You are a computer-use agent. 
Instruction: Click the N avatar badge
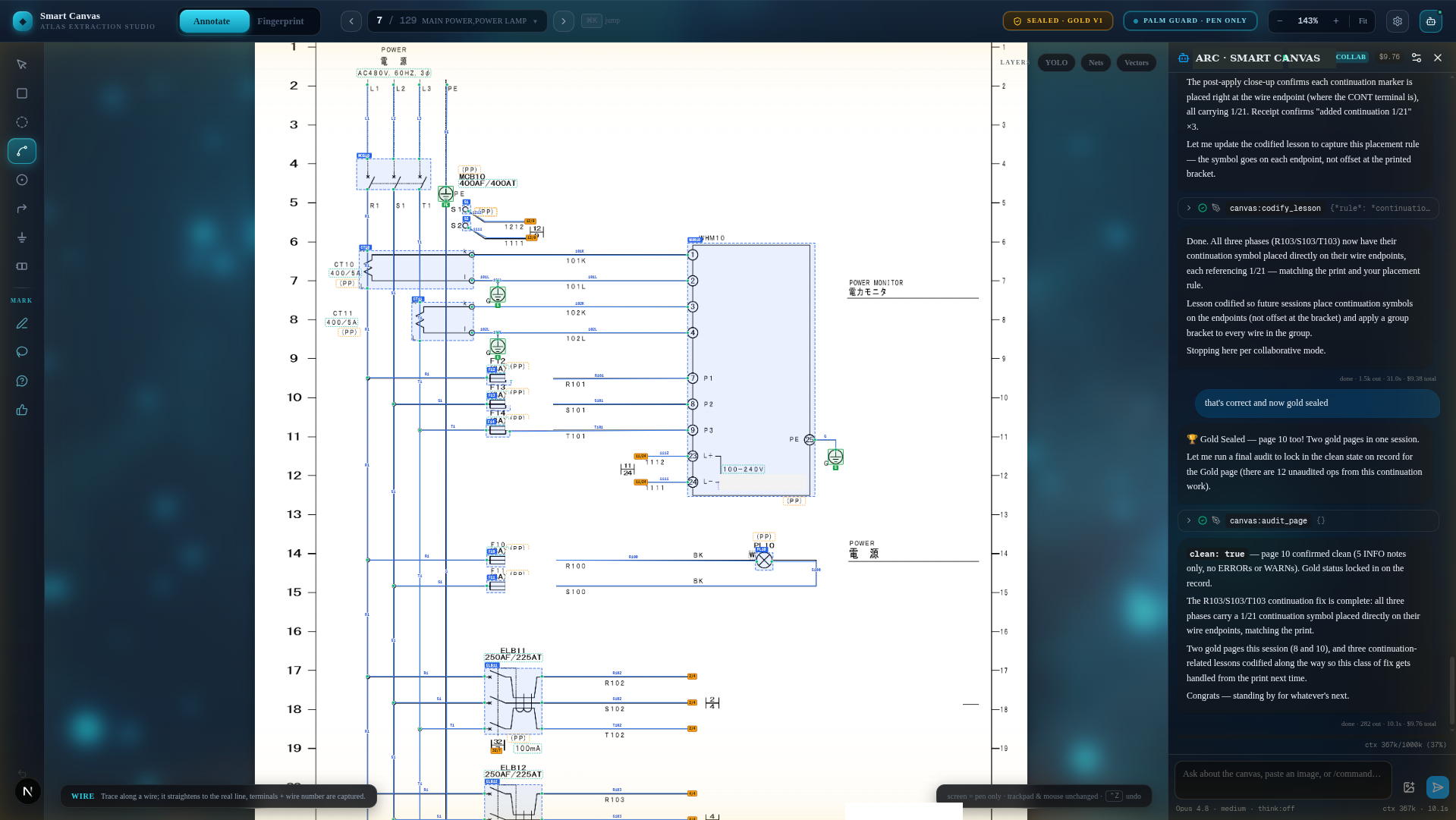coord(28,791)
